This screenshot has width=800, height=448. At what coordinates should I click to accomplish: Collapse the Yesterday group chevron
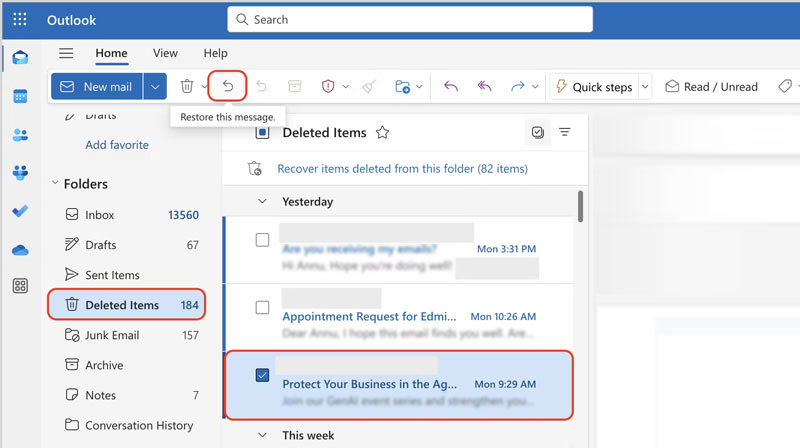pos(263,201)
